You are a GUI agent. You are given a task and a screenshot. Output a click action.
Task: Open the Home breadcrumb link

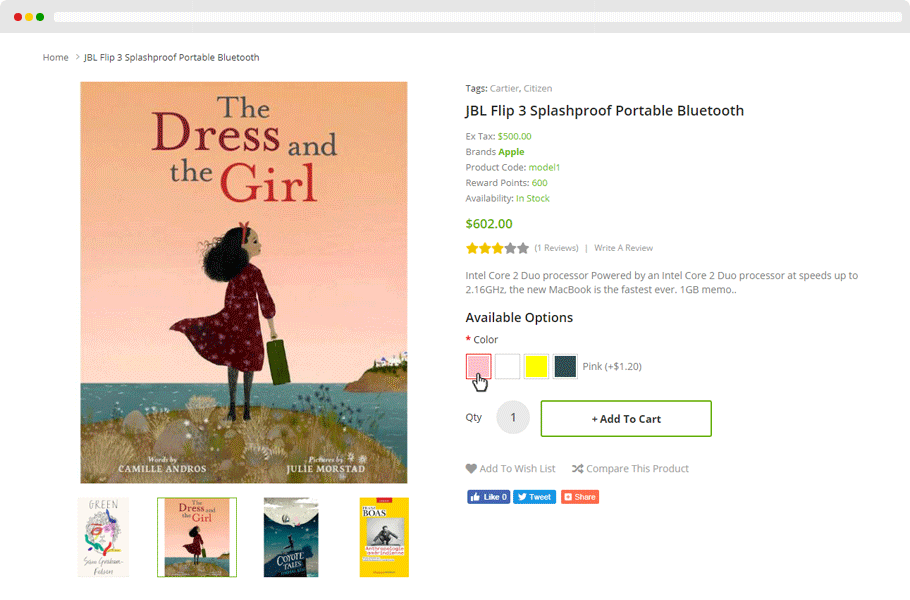tap(55, 58)
